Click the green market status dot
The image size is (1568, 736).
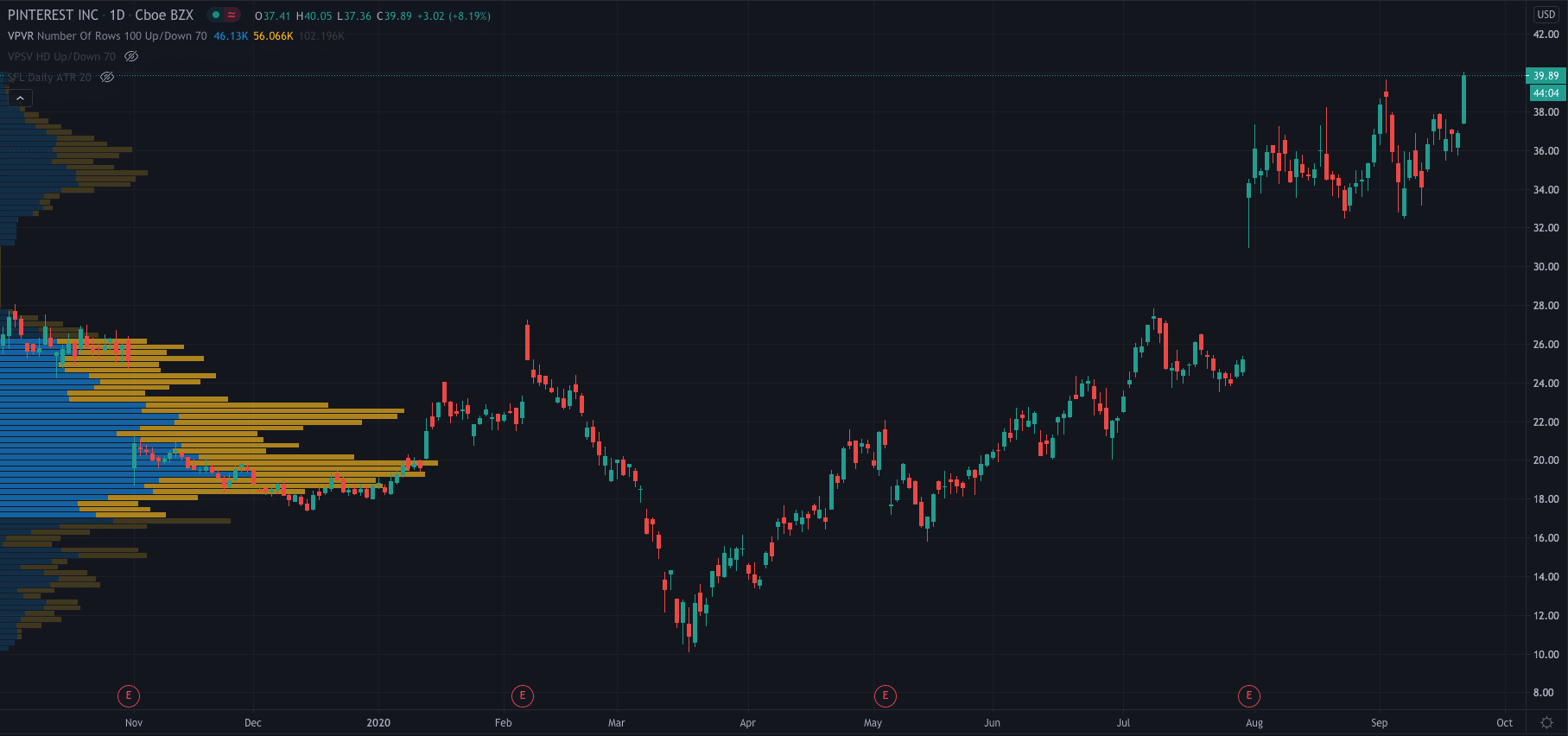click(216, 15)
